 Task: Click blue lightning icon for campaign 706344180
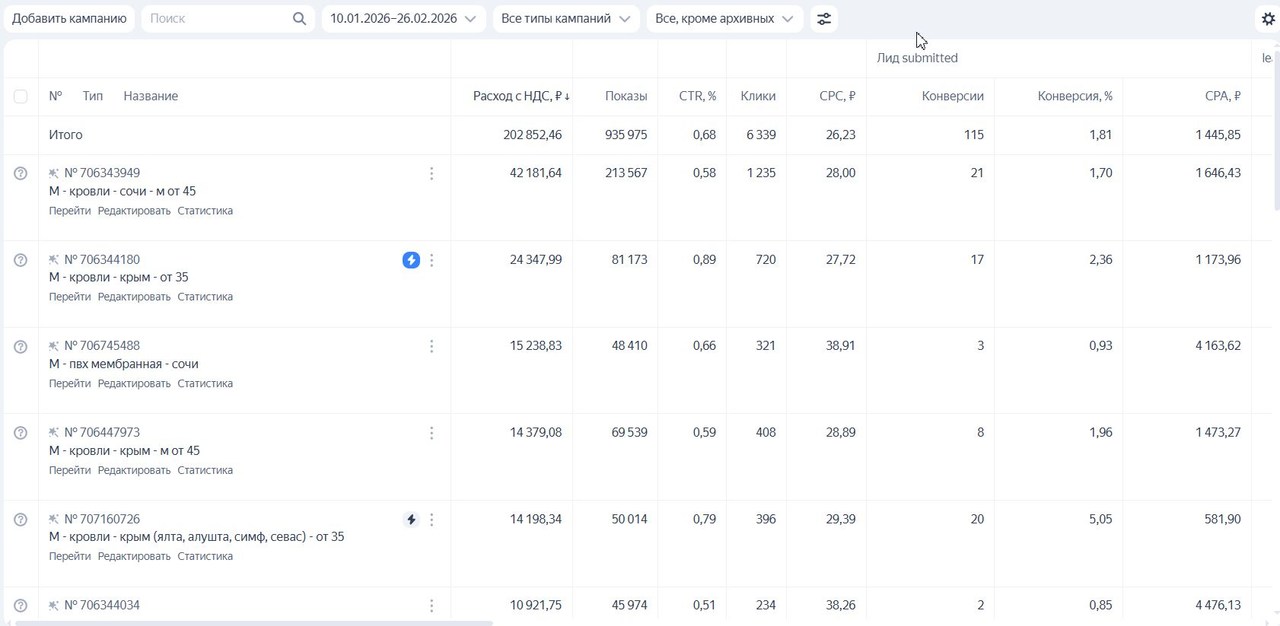[x=411, y=260]
